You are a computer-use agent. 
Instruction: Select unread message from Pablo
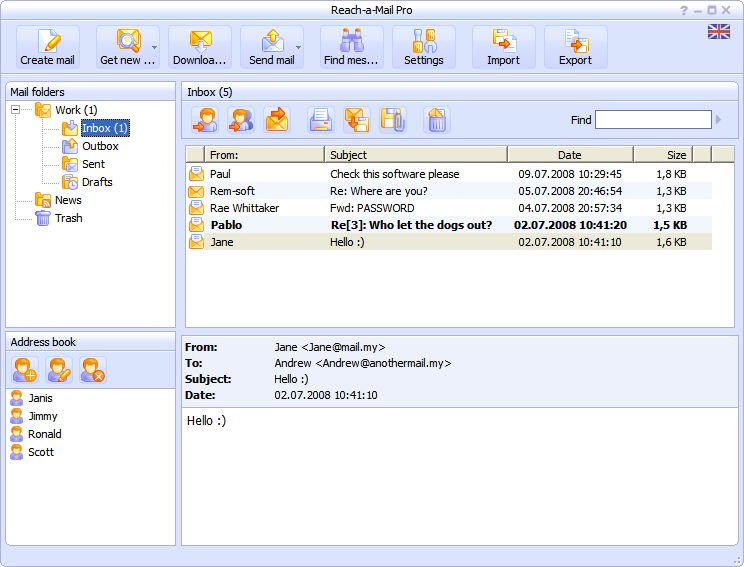click(449, 225)
